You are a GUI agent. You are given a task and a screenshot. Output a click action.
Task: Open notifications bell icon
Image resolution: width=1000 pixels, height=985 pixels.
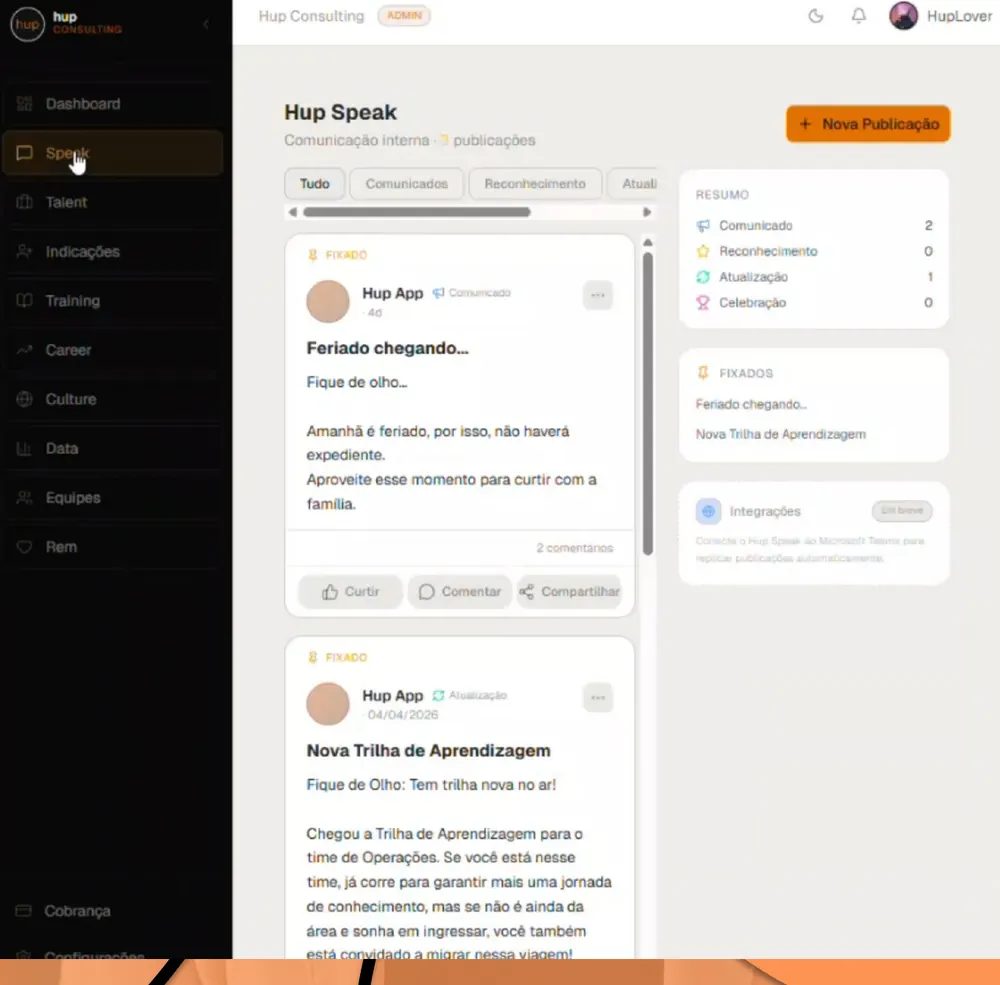point(859,16)
